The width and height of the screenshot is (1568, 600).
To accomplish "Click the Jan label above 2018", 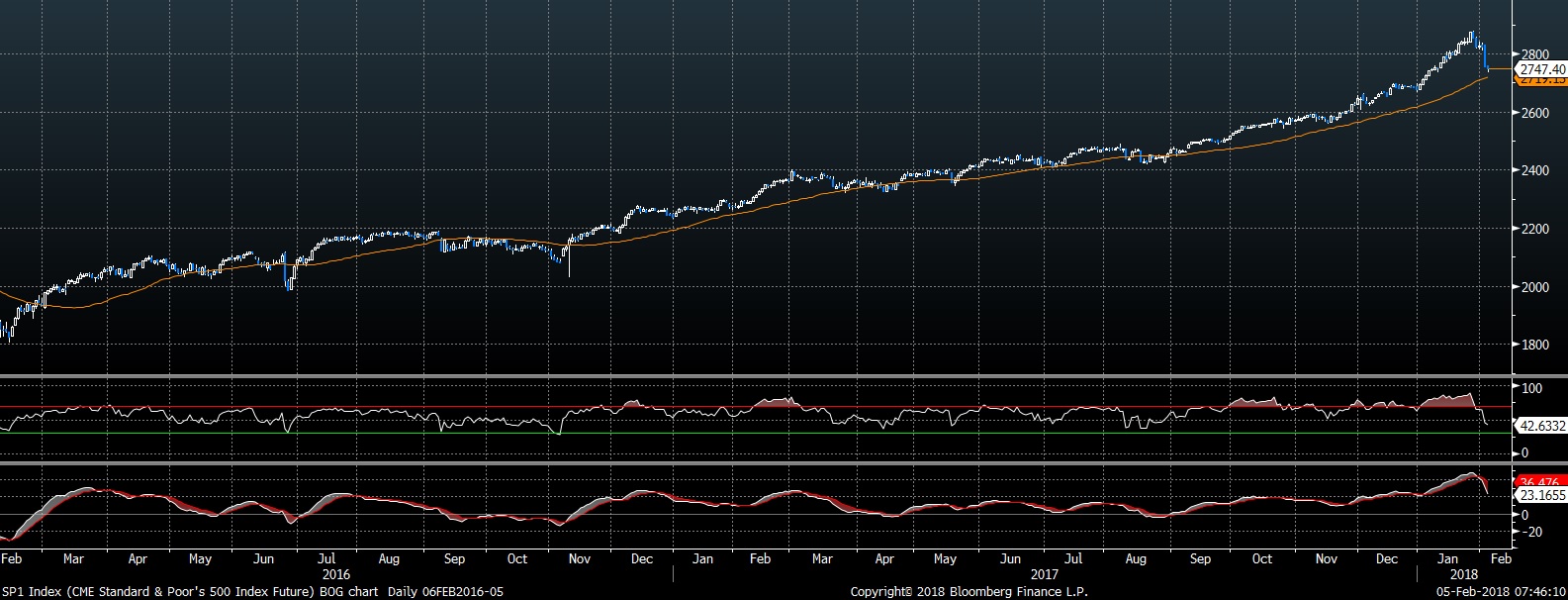I will (1447, 558).
